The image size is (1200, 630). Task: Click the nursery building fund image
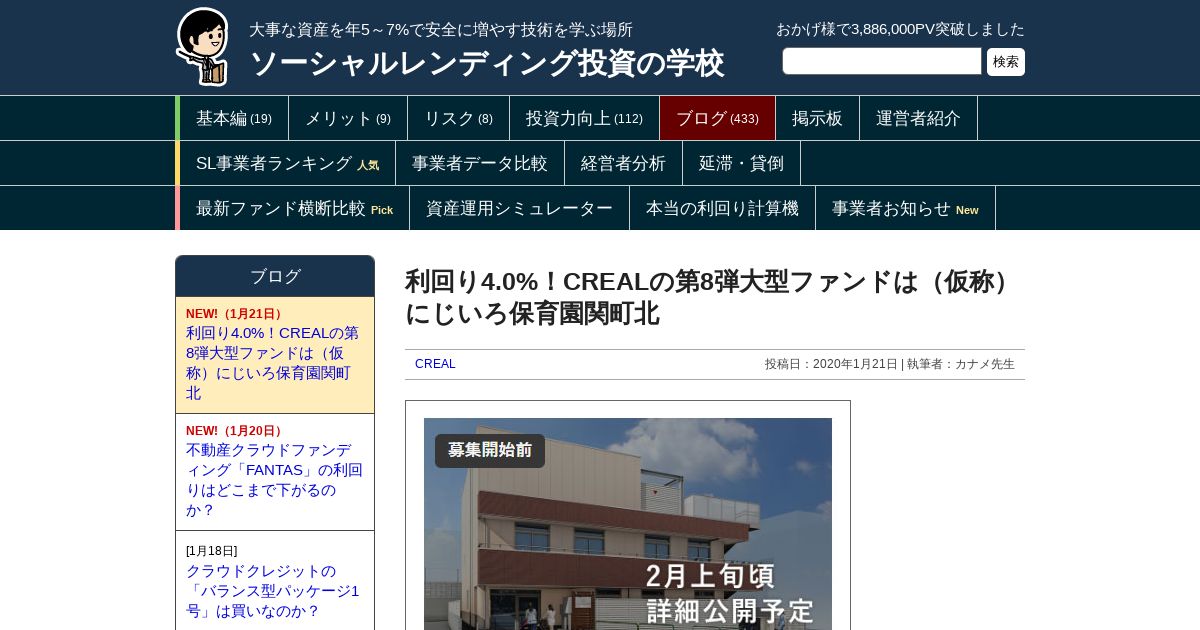[x=628, y=524]
